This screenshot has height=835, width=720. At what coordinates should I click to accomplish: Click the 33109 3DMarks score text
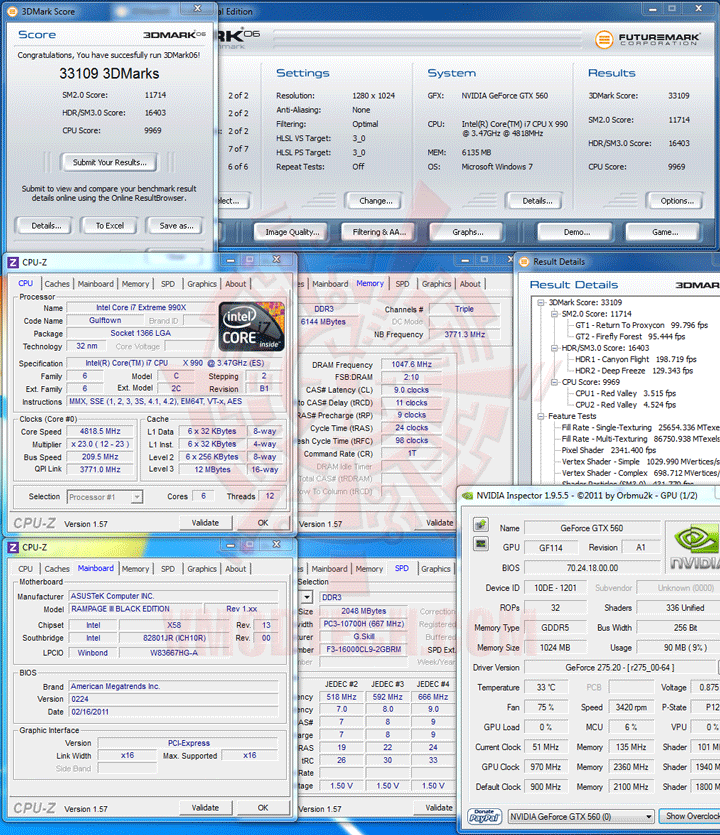tap(109, 73)
